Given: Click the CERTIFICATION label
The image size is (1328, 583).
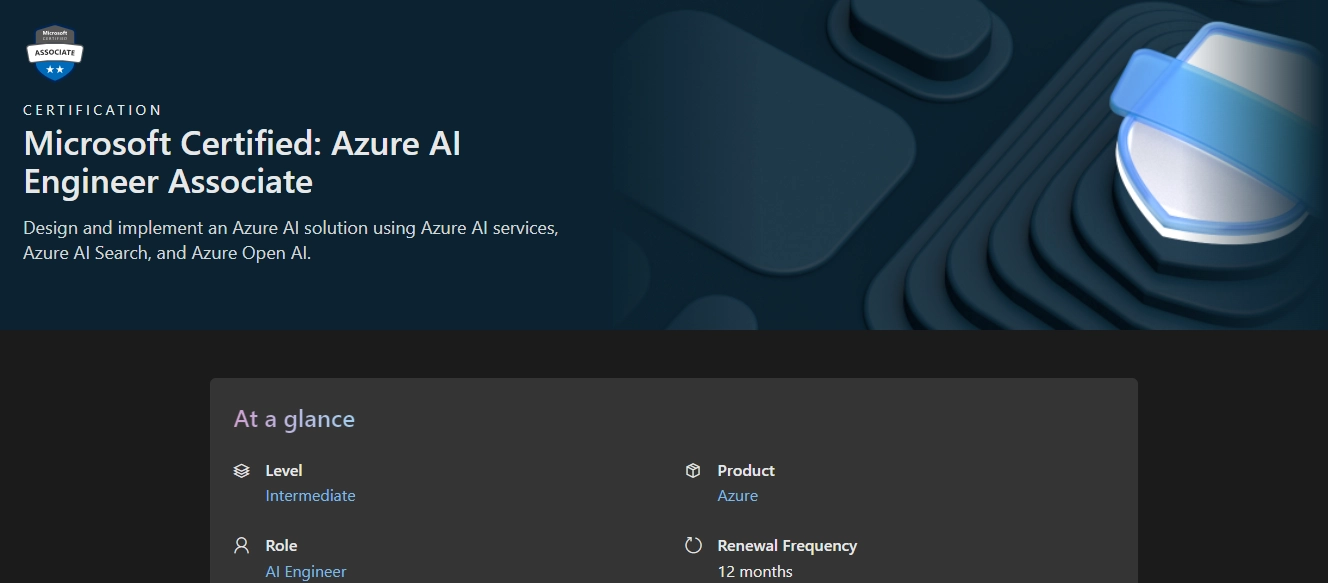Looking at the screenshot, I should (92, 110).
